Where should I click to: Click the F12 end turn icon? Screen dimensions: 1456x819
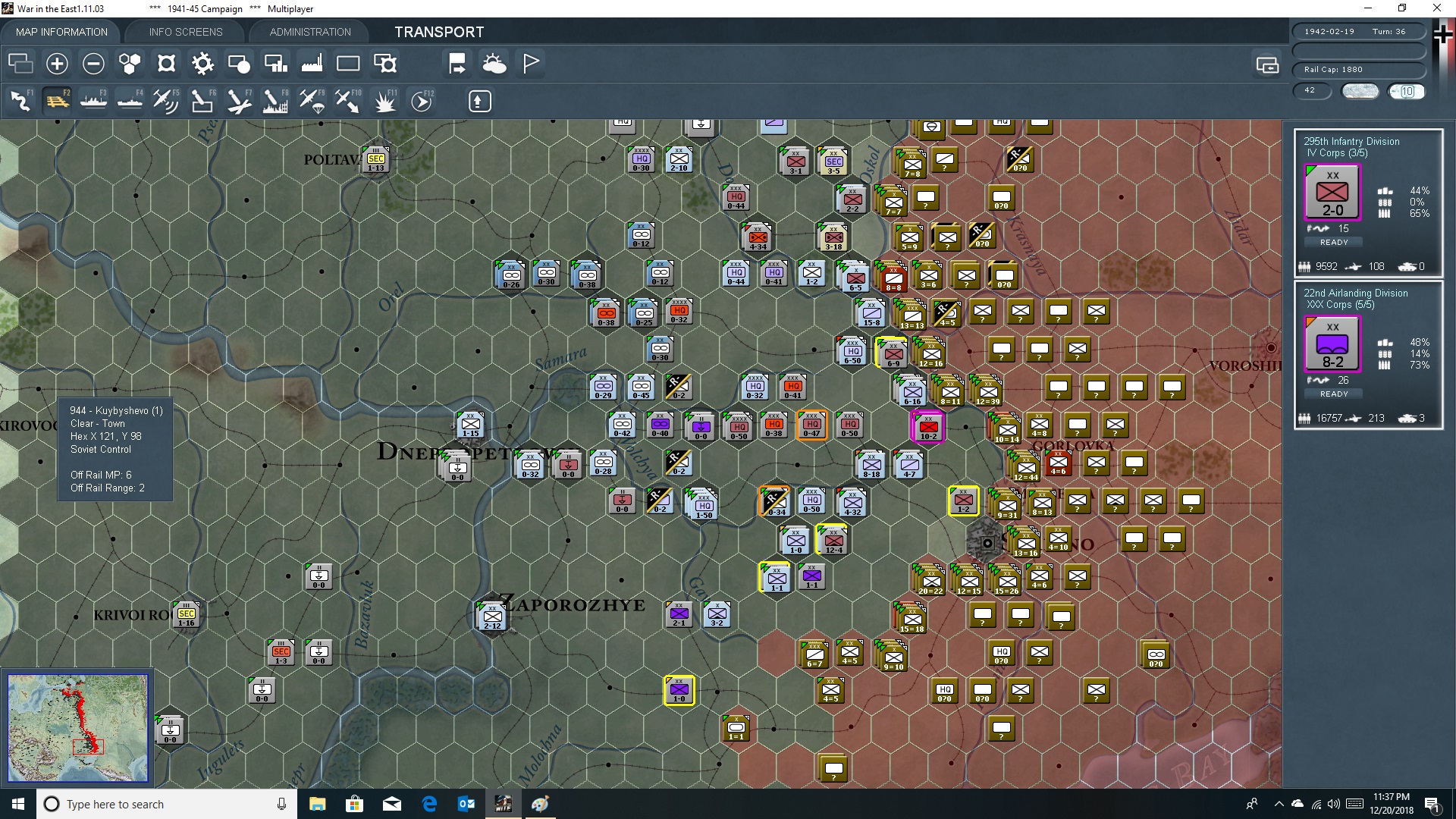point(422,101)
